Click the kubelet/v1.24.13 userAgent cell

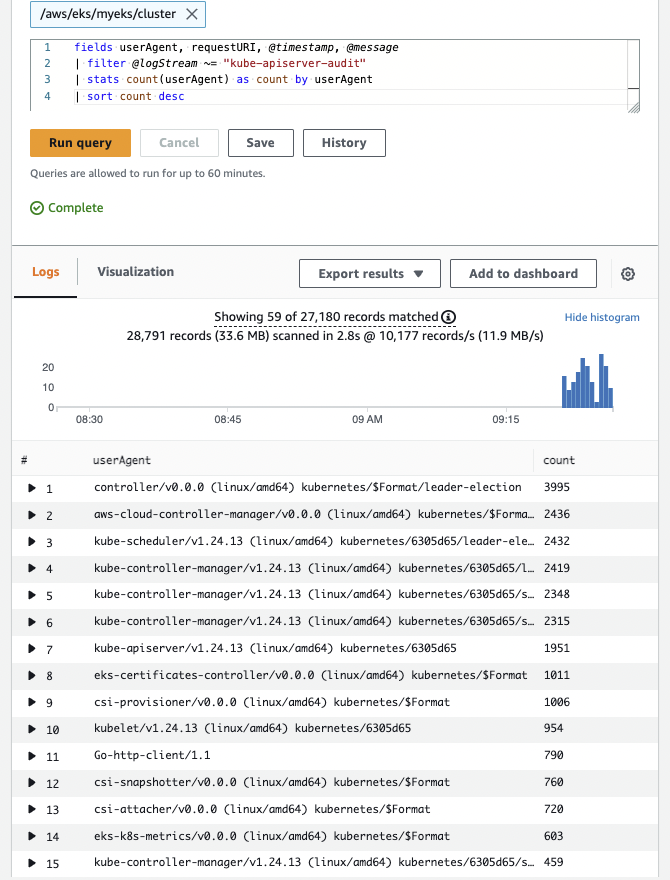coord(253,728)
